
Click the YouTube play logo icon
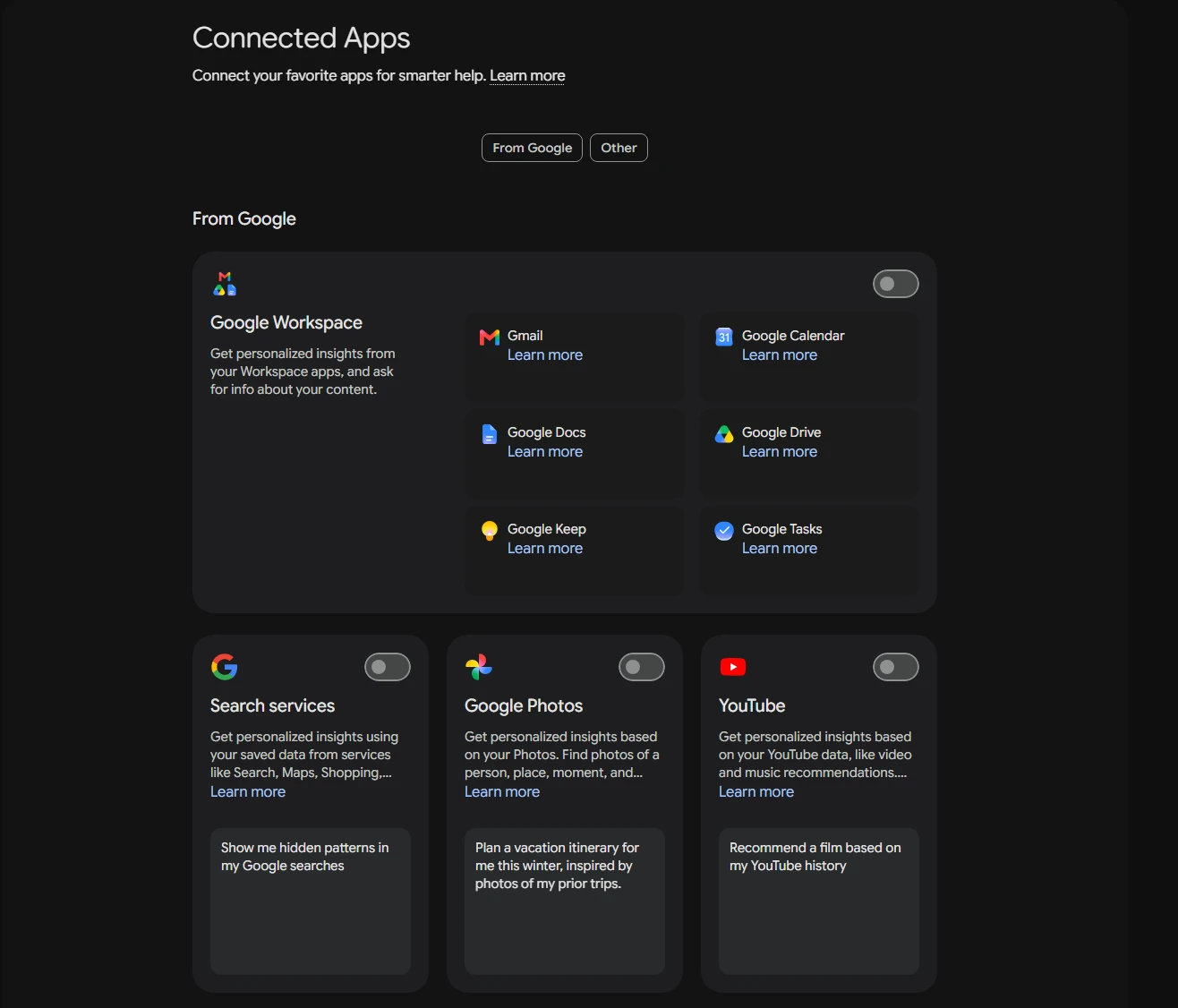tap(733, 667)
